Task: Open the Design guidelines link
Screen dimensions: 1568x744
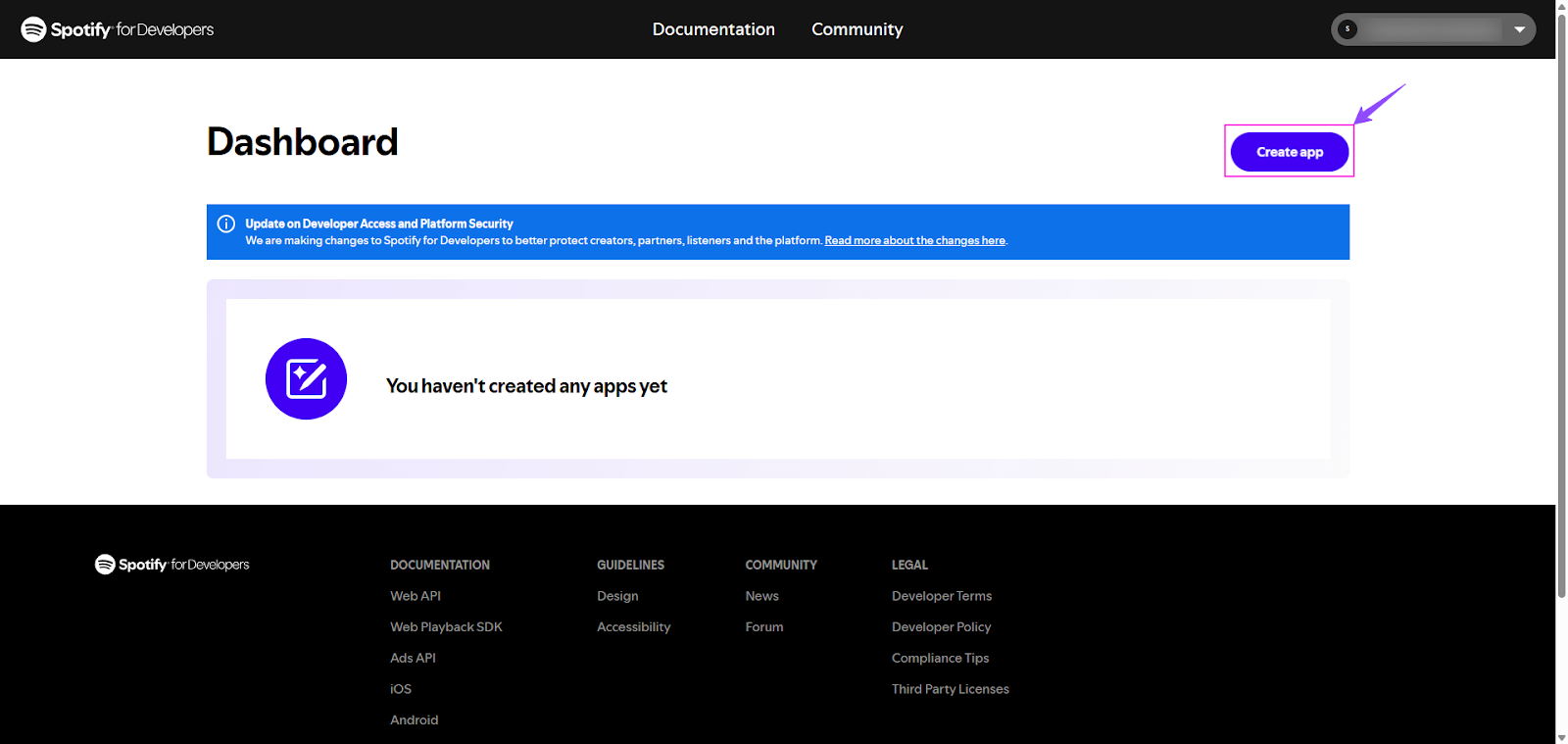Action: [x=617, y=596]
